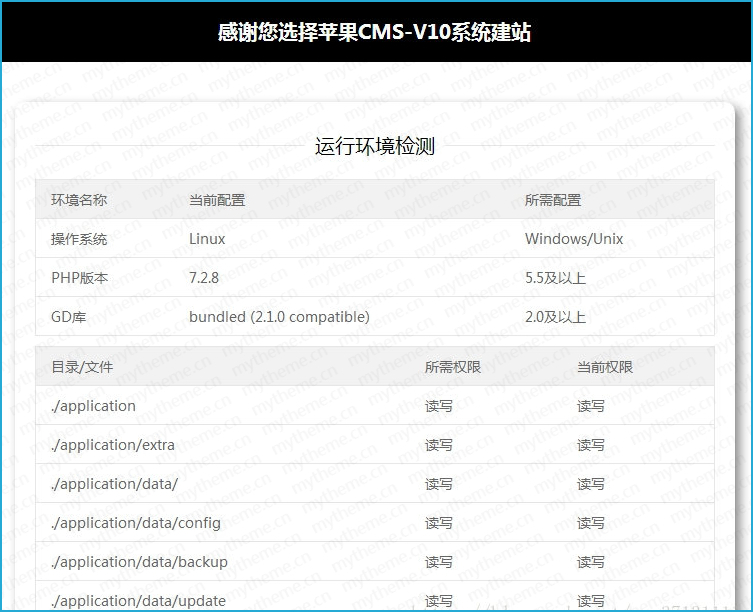Viewport: 753px width, 612px height.
Task: Click current permission 读写 for ./application/extra
Action: [x=591, y=445]
